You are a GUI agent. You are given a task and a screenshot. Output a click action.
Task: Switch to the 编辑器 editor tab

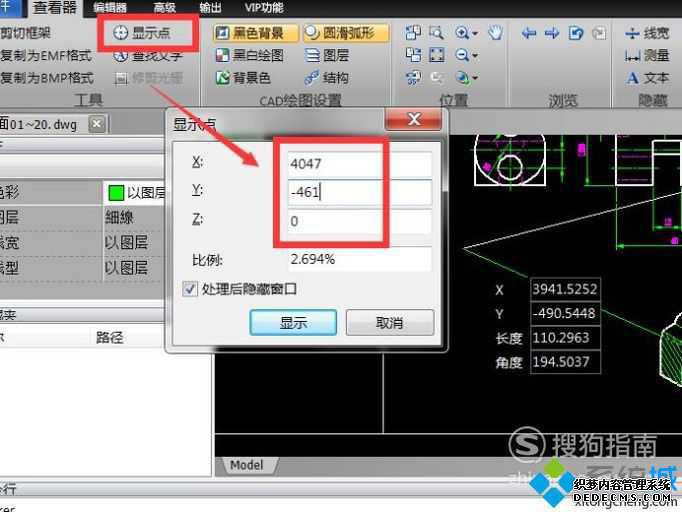[110, 7]
